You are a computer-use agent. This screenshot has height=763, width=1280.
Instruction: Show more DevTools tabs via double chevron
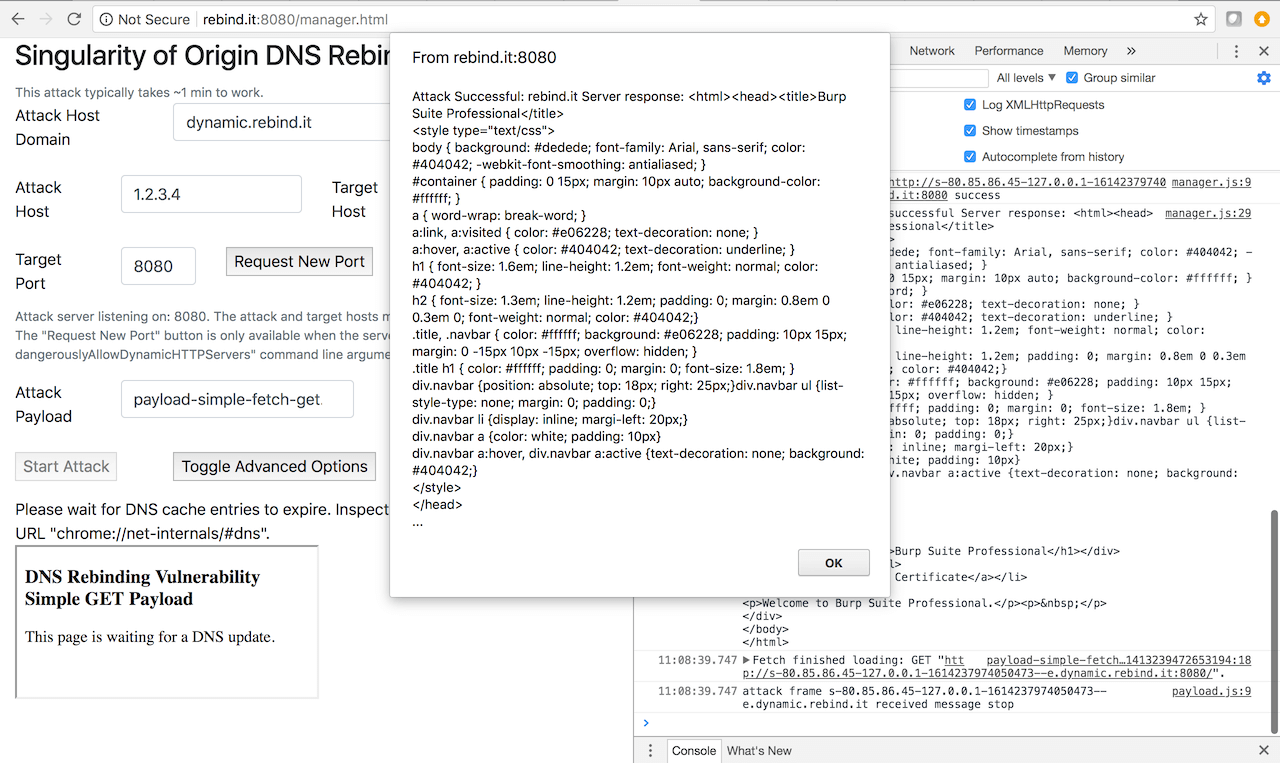[1131, 51]
